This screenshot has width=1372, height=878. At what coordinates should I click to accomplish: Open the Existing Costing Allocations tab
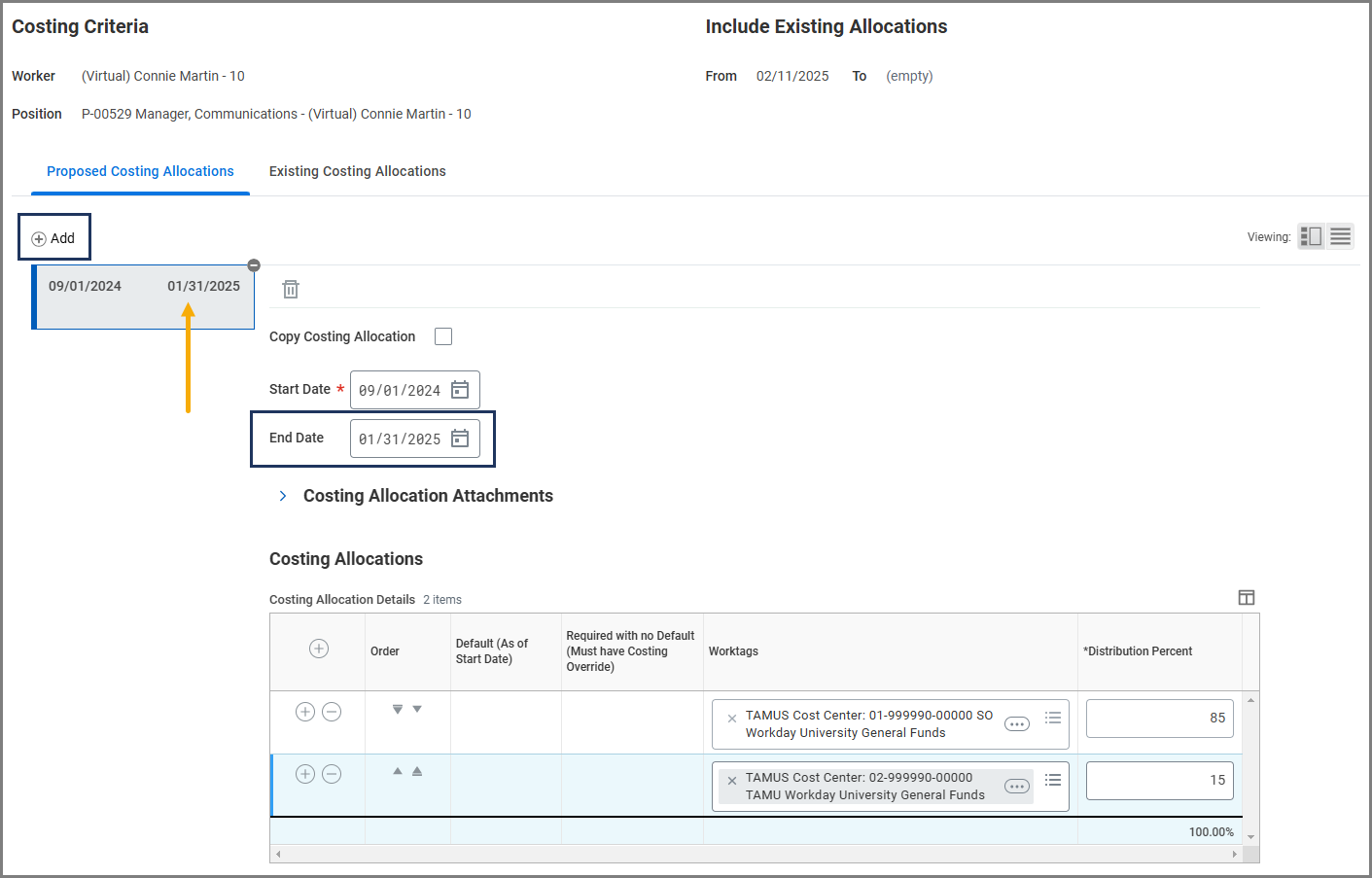click(x=357, y=171)
